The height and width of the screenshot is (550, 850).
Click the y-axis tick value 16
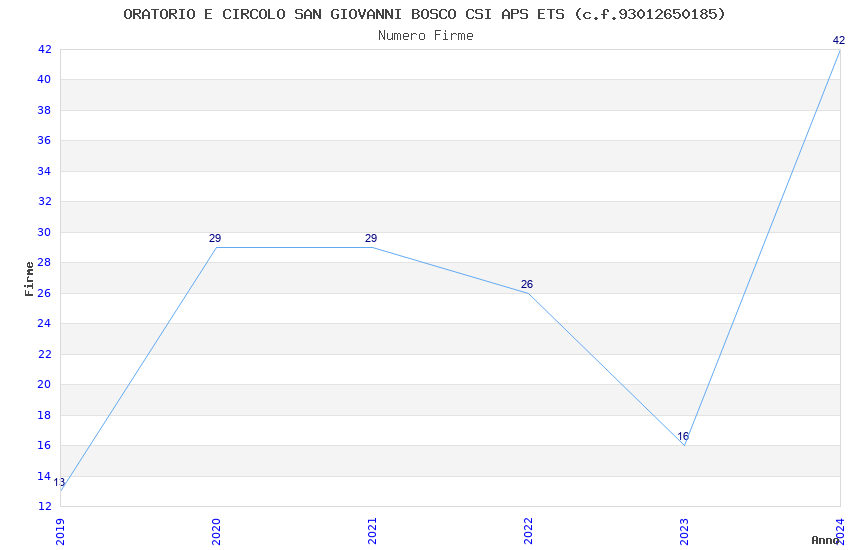[44, 445]
